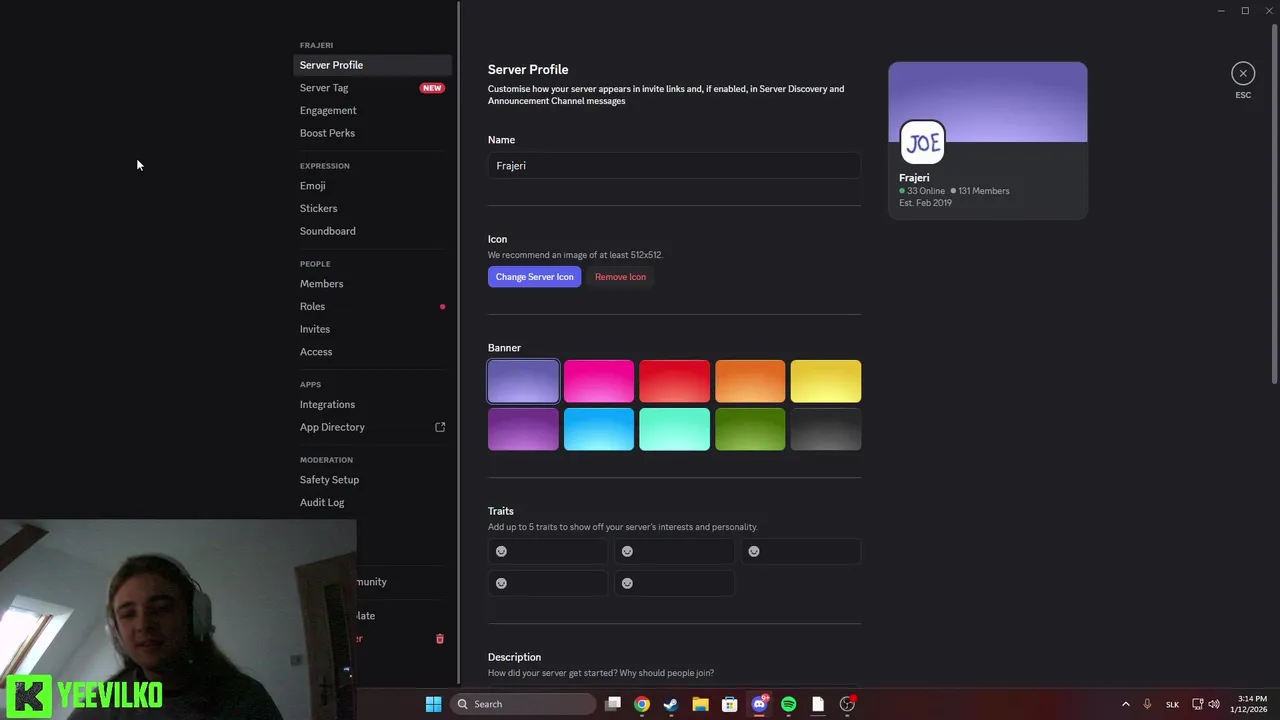Select the sky blue banner color
Image resolution: width=1280 pixels, height=720 pixels.
[599, 429]
